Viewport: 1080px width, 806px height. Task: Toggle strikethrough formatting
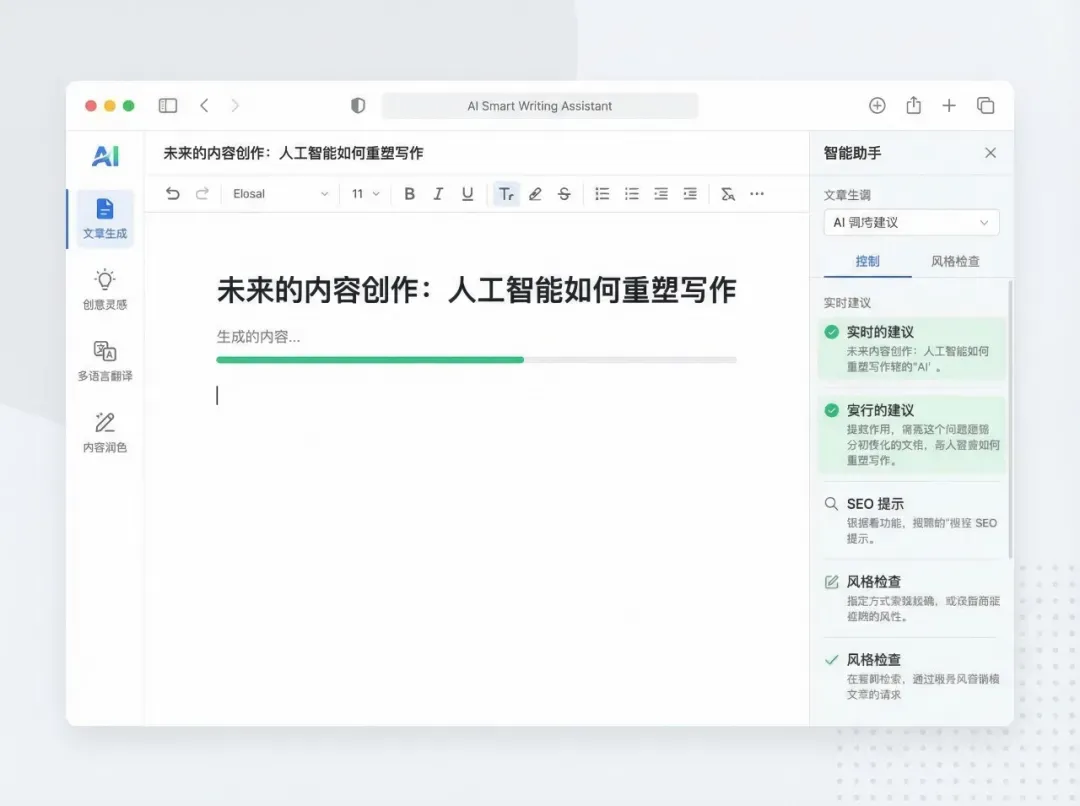(x=564, y=194)
